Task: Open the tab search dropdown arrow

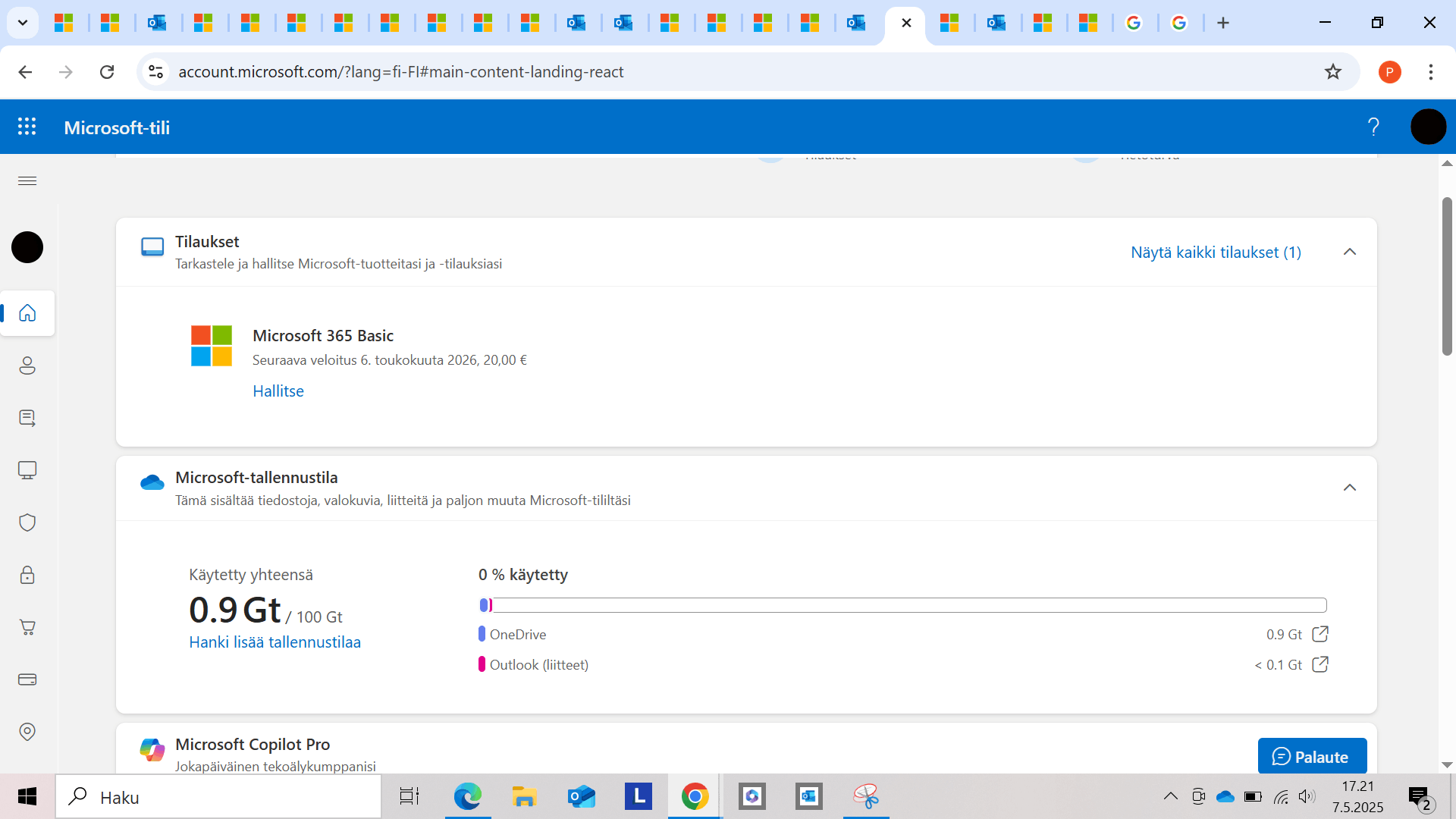Action: pos(23,23)
